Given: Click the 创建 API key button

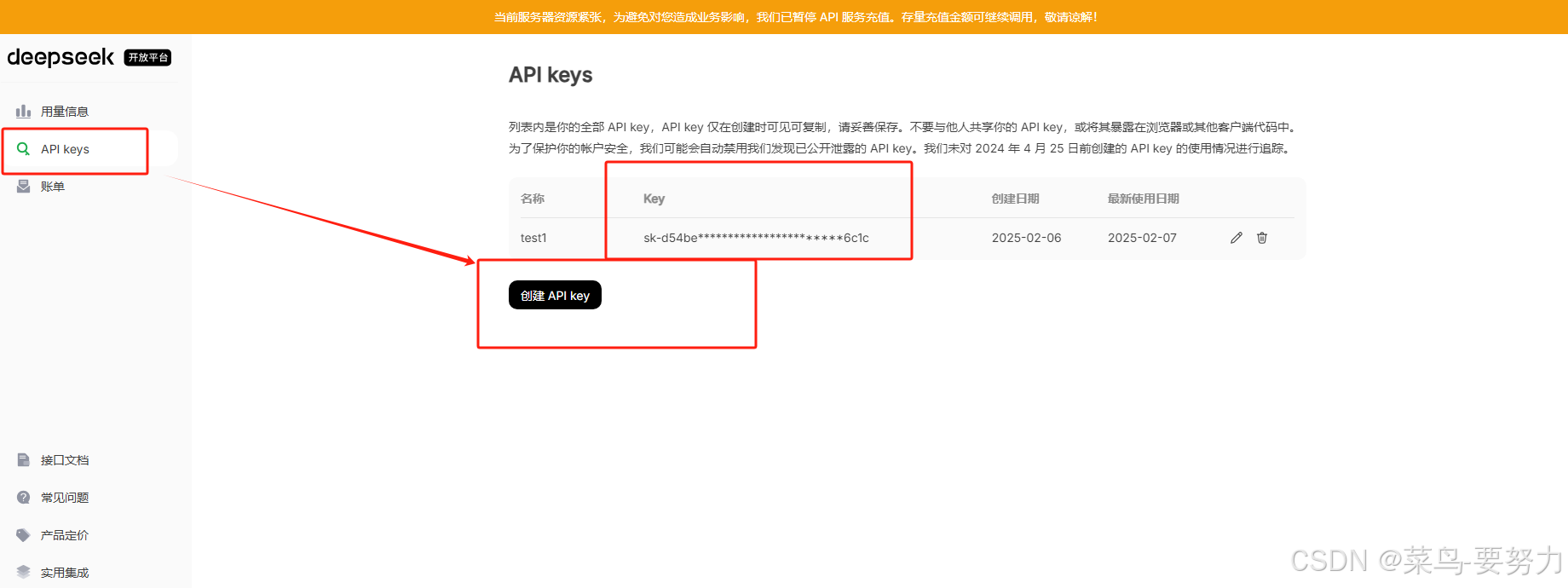Looking at the screenshot, I should tap(555, 295).
